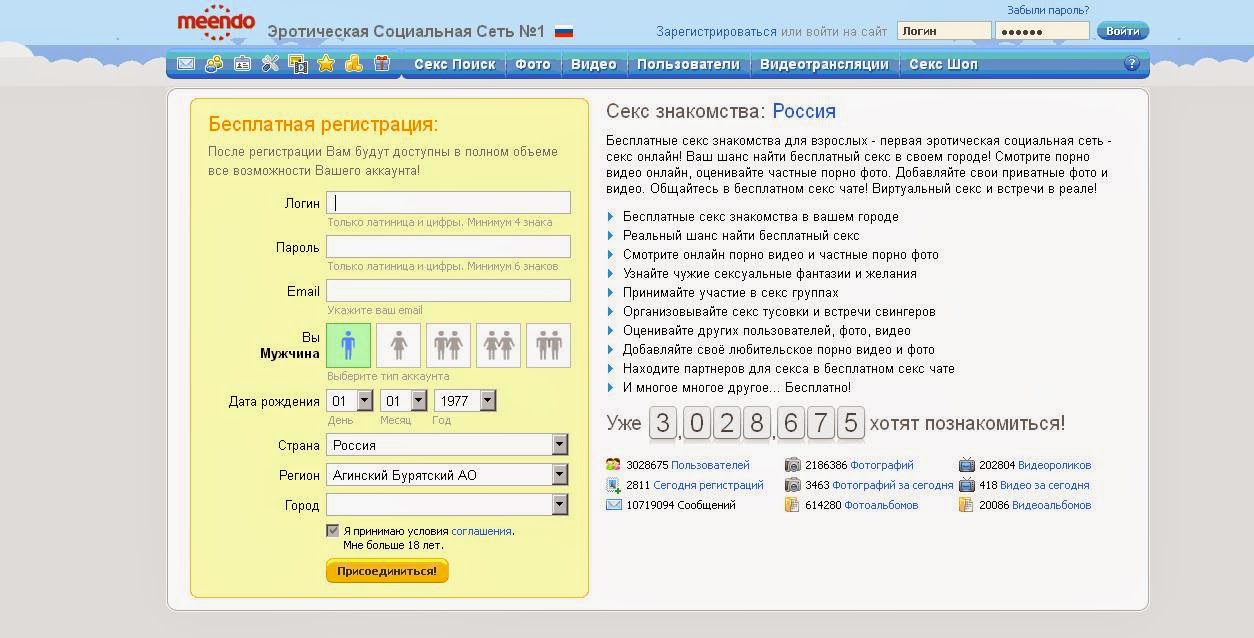Click the icon beside 20086 Видеоальбомов
The width and height of the screenshot is (1254, 638).
pyautogui.click(x=966, y=505)
